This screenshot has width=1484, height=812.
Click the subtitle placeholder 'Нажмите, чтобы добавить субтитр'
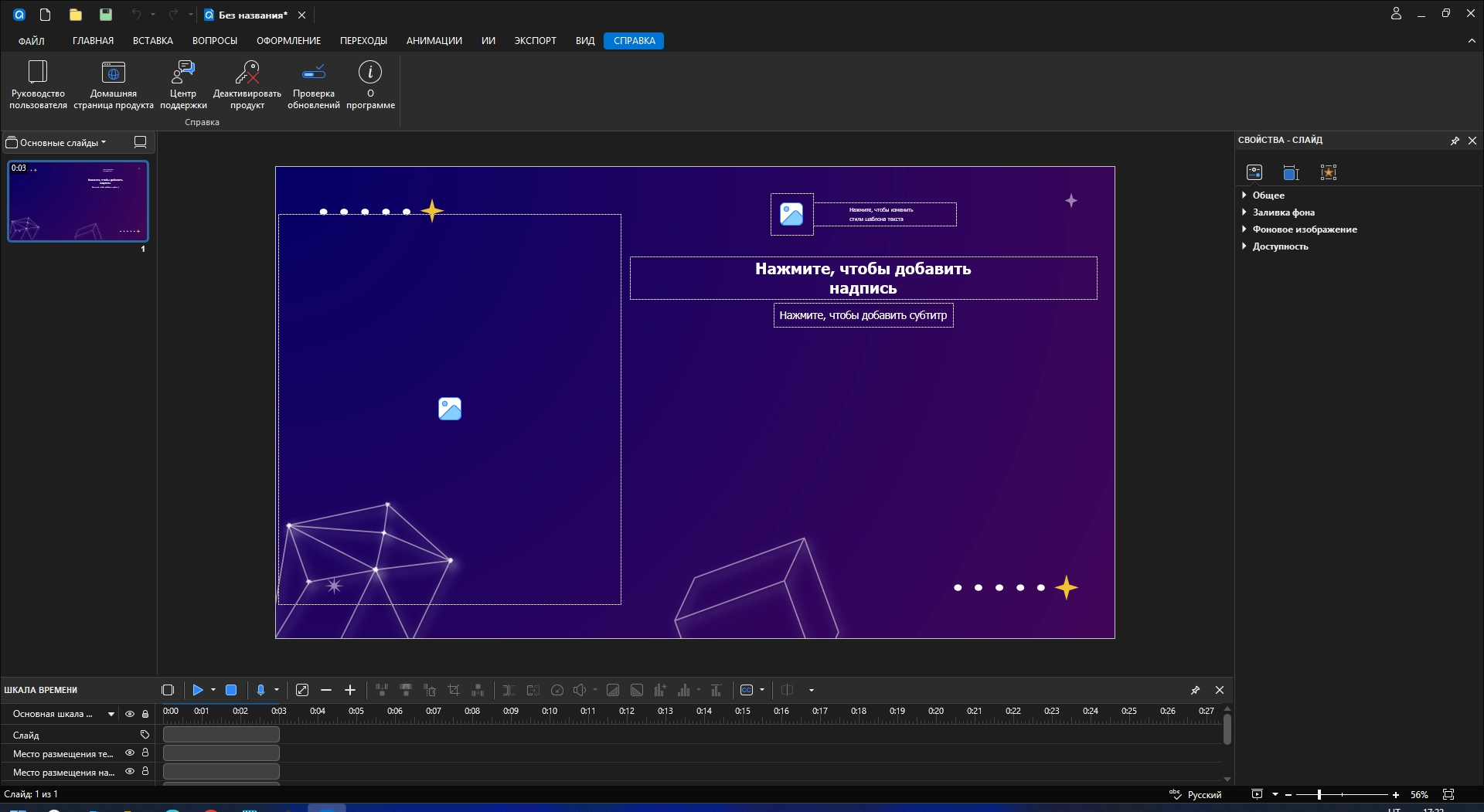pyautogui.click(x=863, y=315)
